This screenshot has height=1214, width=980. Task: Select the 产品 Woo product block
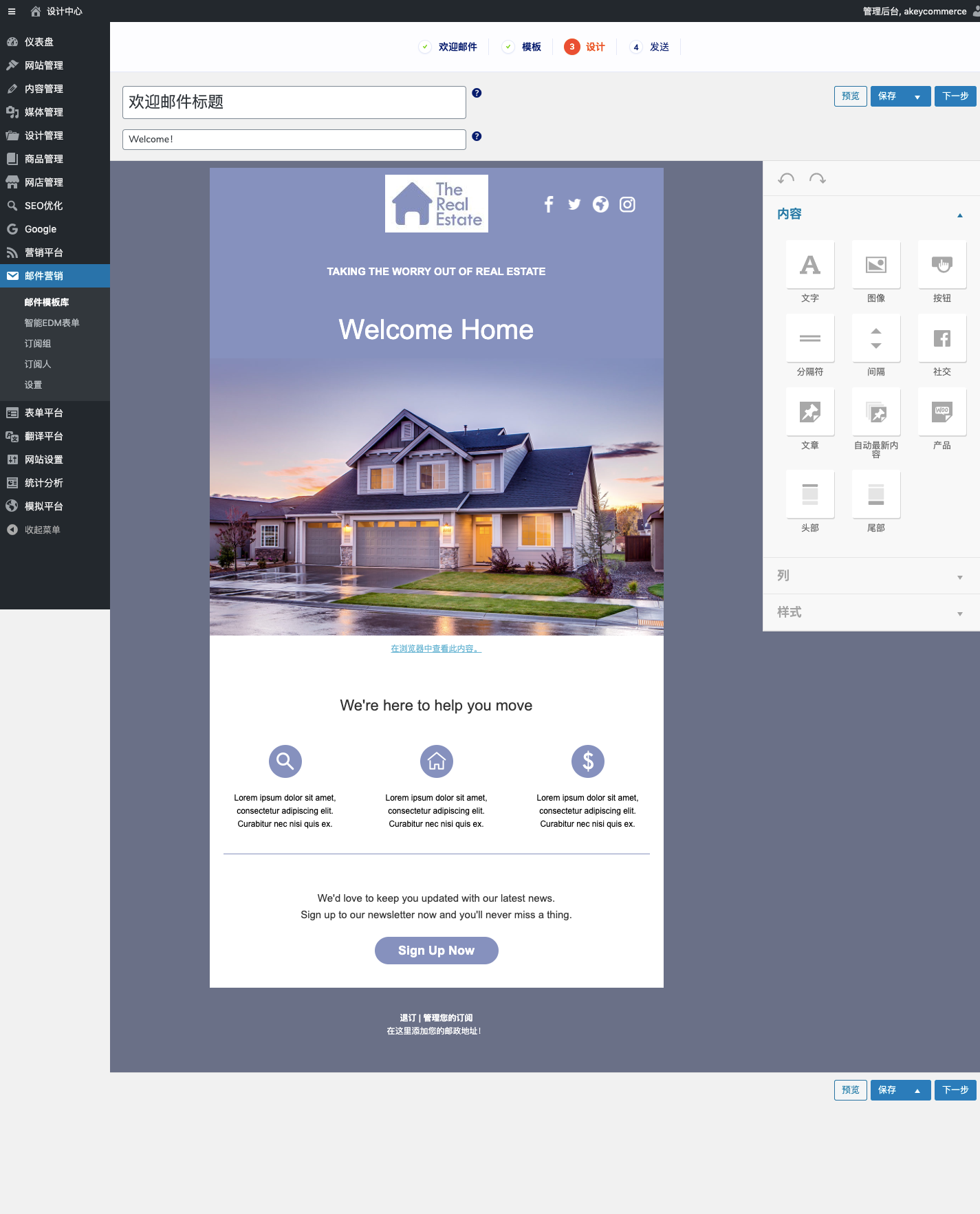click(942, 413)
